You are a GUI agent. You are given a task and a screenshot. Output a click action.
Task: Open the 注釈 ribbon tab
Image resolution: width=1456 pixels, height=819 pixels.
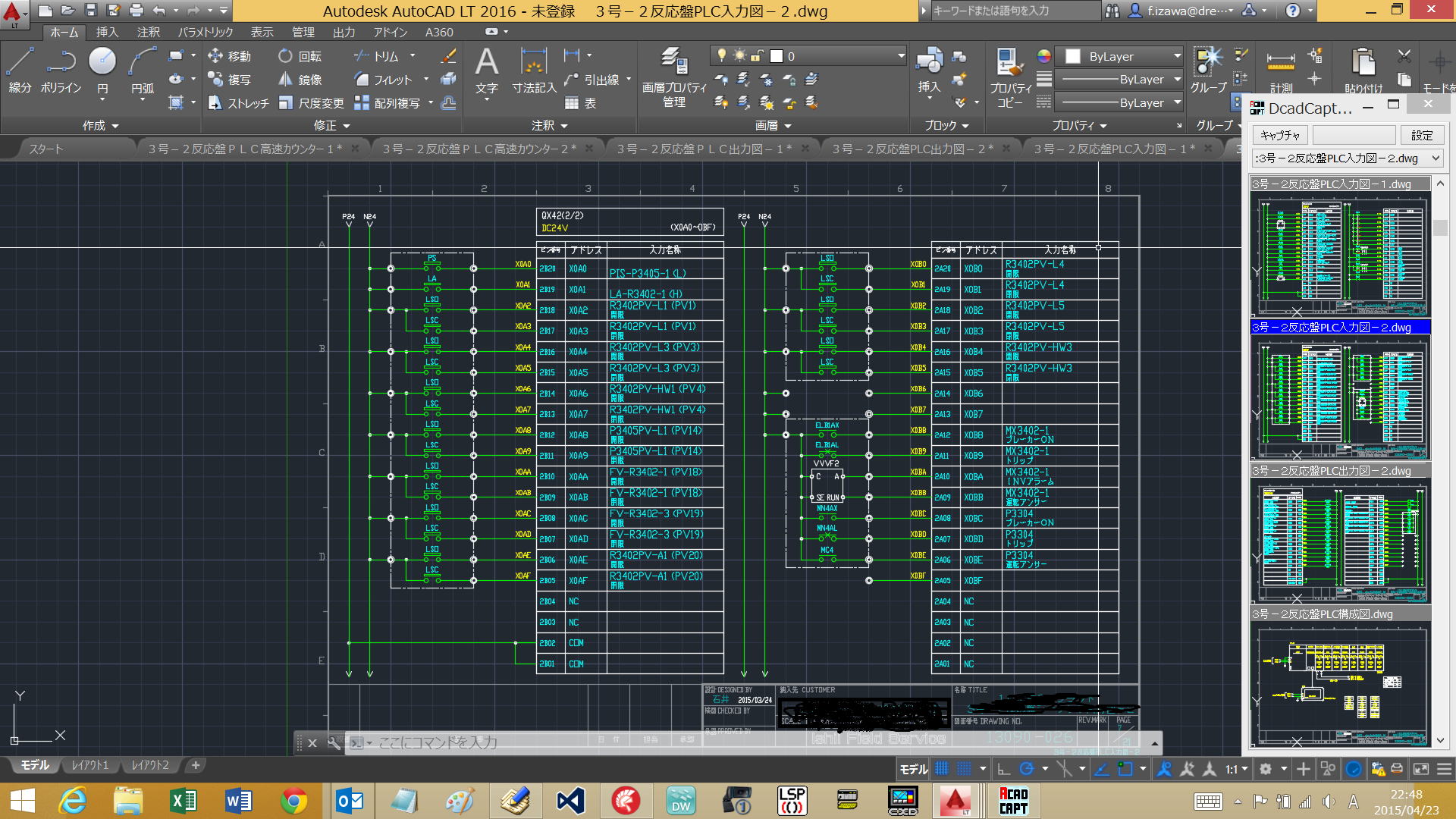(x=148, y=32)
